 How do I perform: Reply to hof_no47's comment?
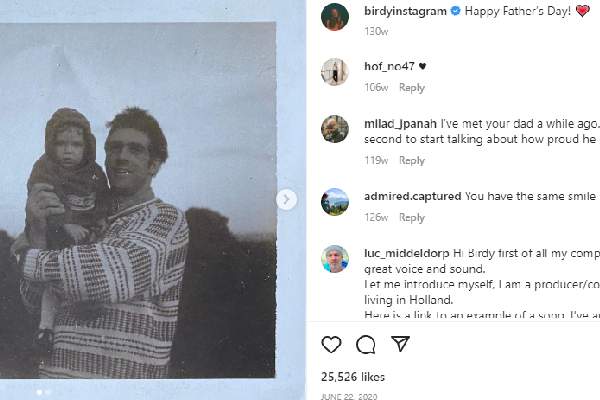pyautogui.click(x=412, y=88)
